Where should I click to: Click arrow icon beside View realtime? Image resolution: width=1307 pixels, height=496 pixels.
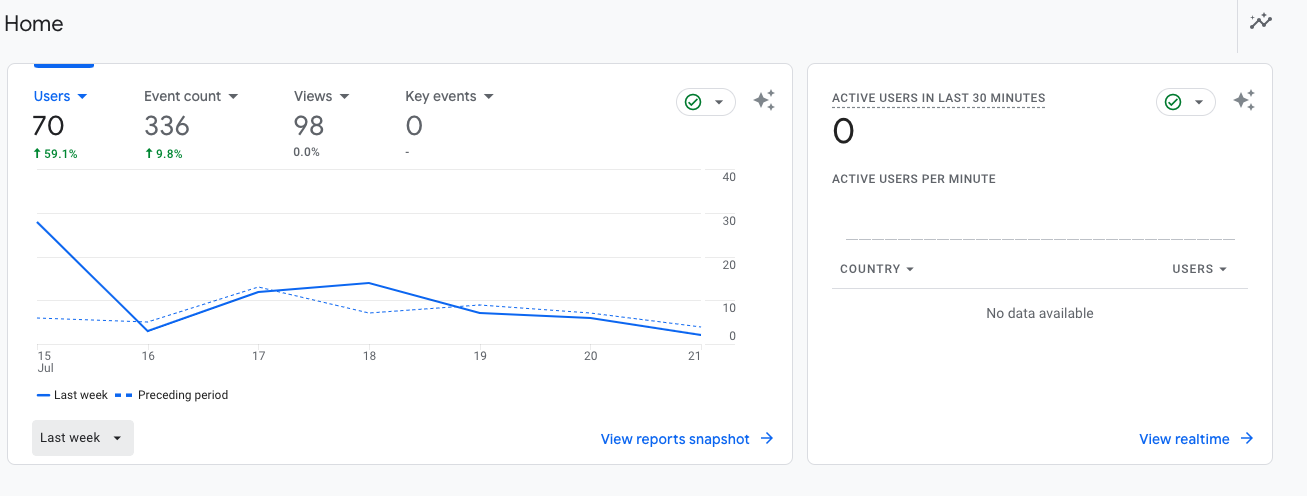1247,438
